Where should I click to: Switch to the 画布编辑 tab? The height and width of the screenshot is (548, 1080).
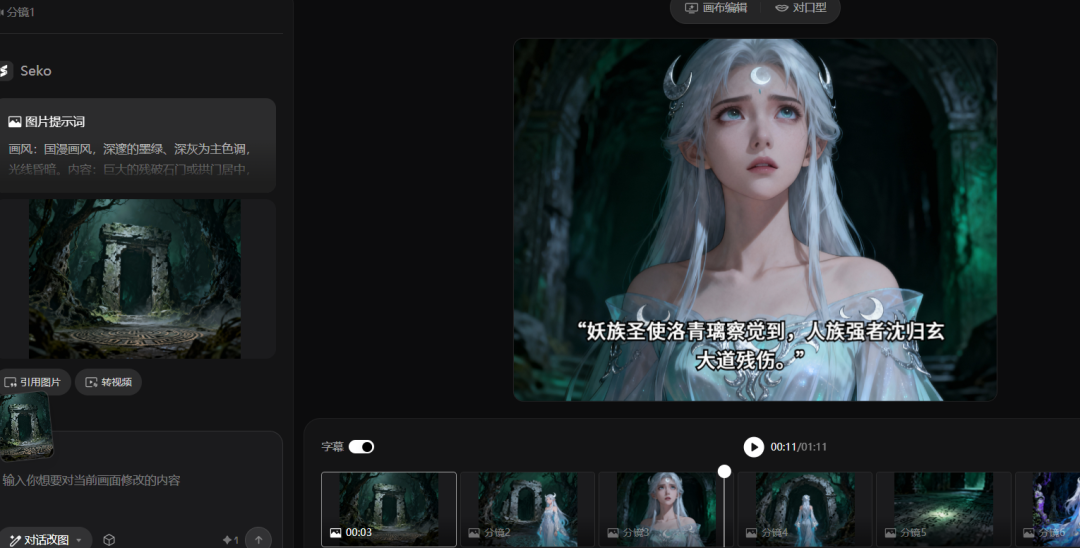(x=716, y=8)
